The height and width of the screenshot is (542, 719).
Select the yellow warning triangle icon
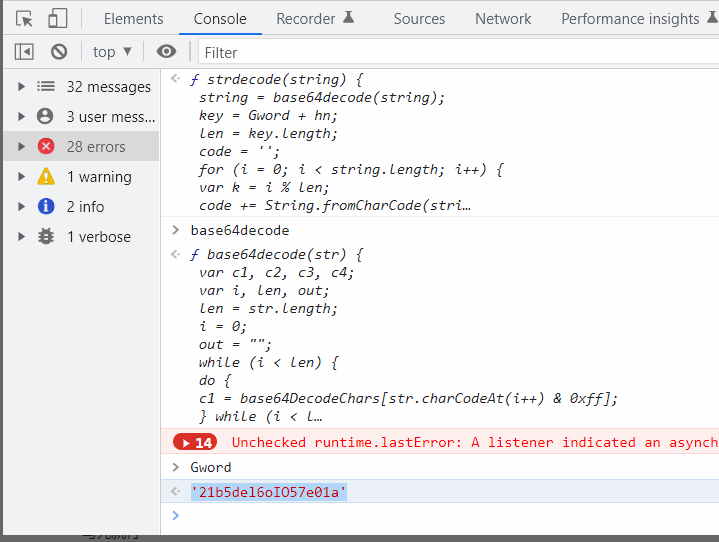coord(46,177)
